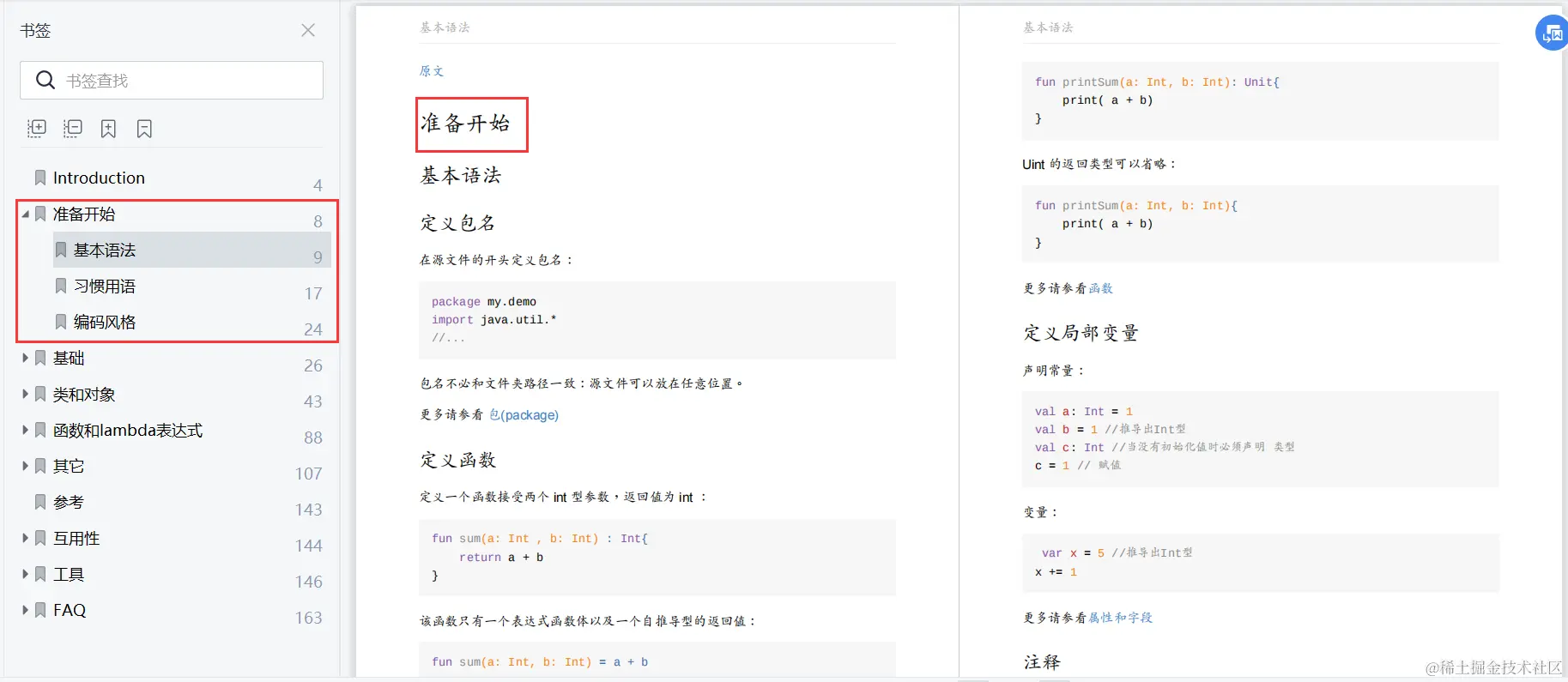This screenshot has height=682, width=1568.
Task: Expand the FAQ bookmark group
Action: (x=26, y=610)
